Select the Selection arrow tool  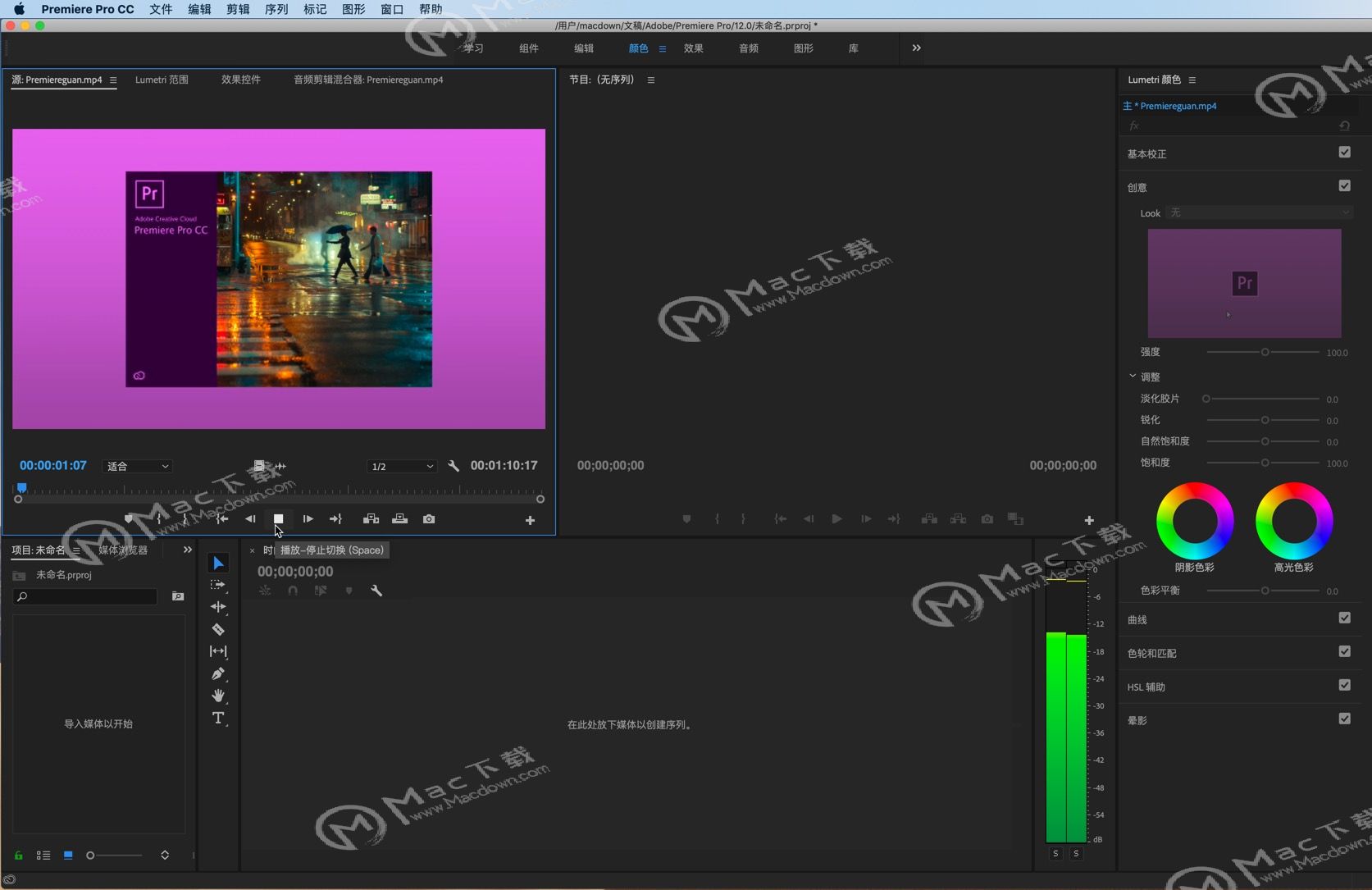(218, 563)
